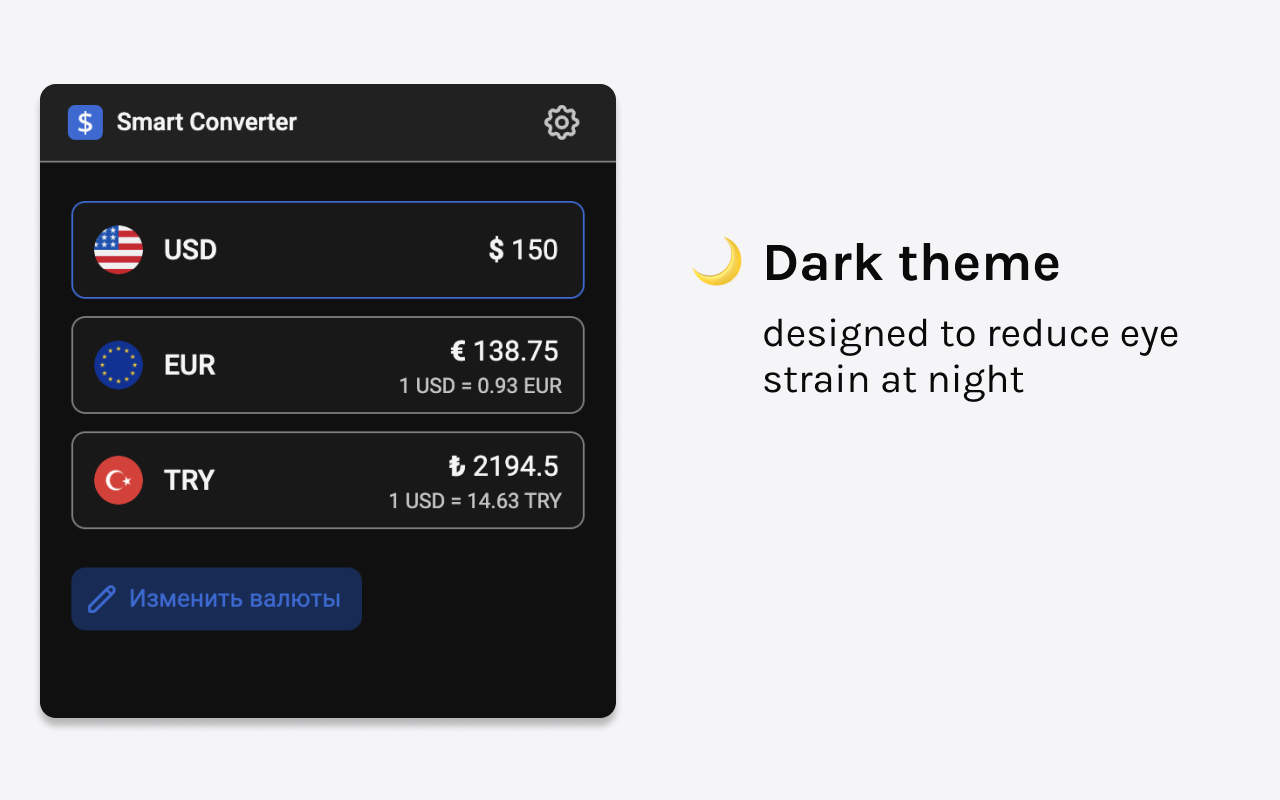Select the USD currency row

(328, 250)
